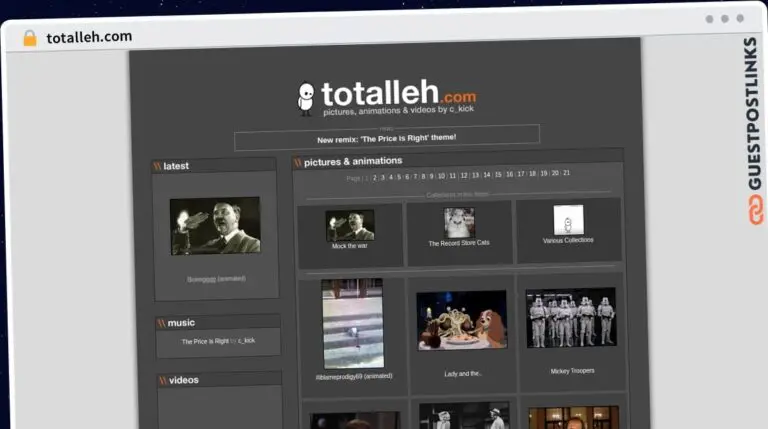Click the 'Lady and the..' caption
The width and height of the screenshot is (768, 429).
click(x=463, y=374)
